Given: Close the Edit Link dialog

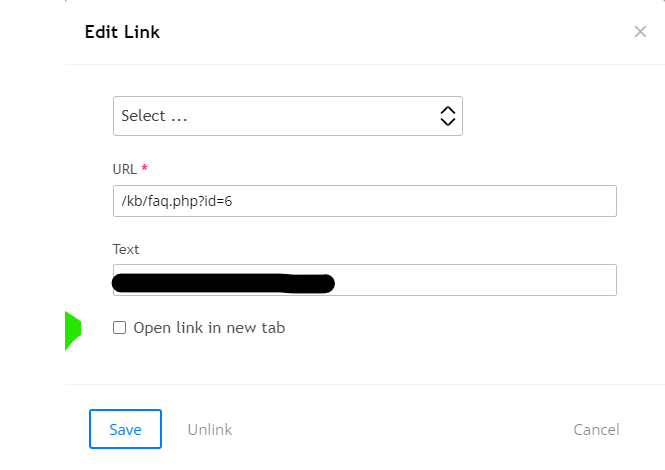Looking at the screenshot, I should 640,32.
